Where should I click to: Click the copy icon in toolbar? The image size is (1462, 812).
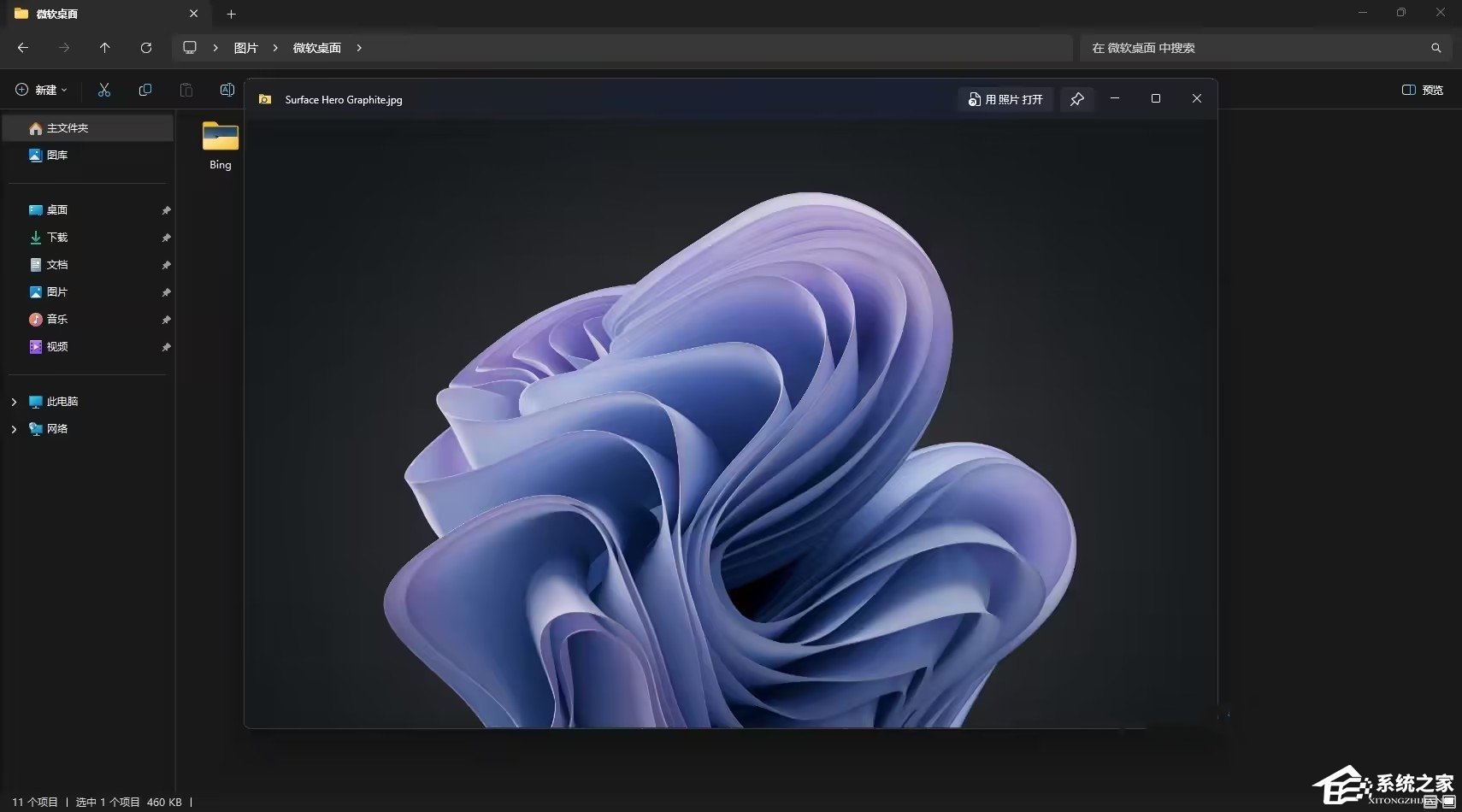[x=145, y=90]
